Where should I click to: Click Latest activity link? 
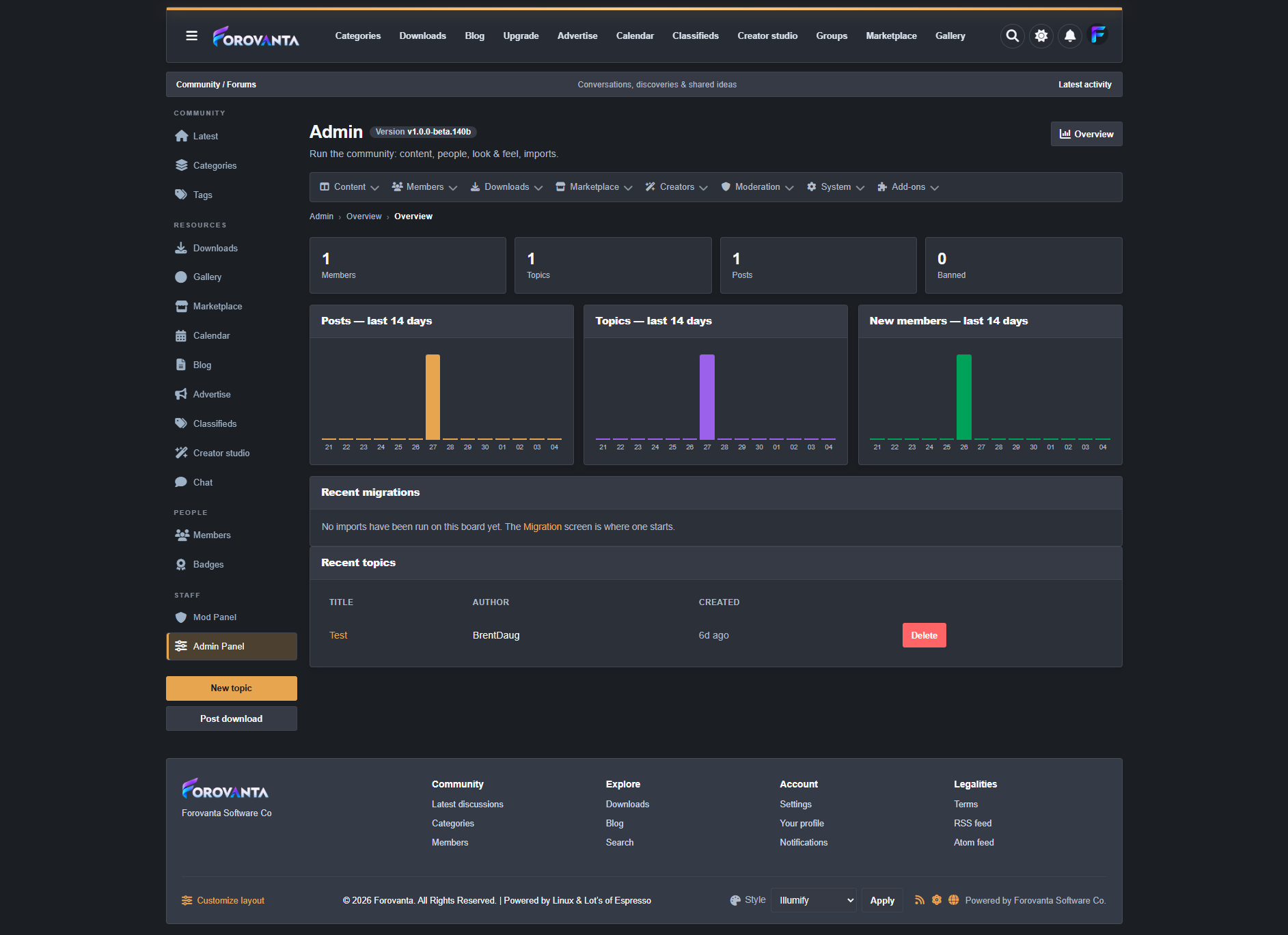(1085, 85)
